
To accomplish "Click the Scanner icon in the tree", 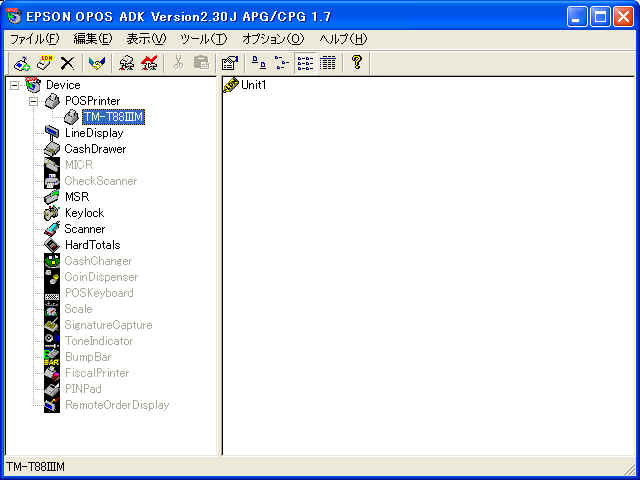I will coord(52,229).
